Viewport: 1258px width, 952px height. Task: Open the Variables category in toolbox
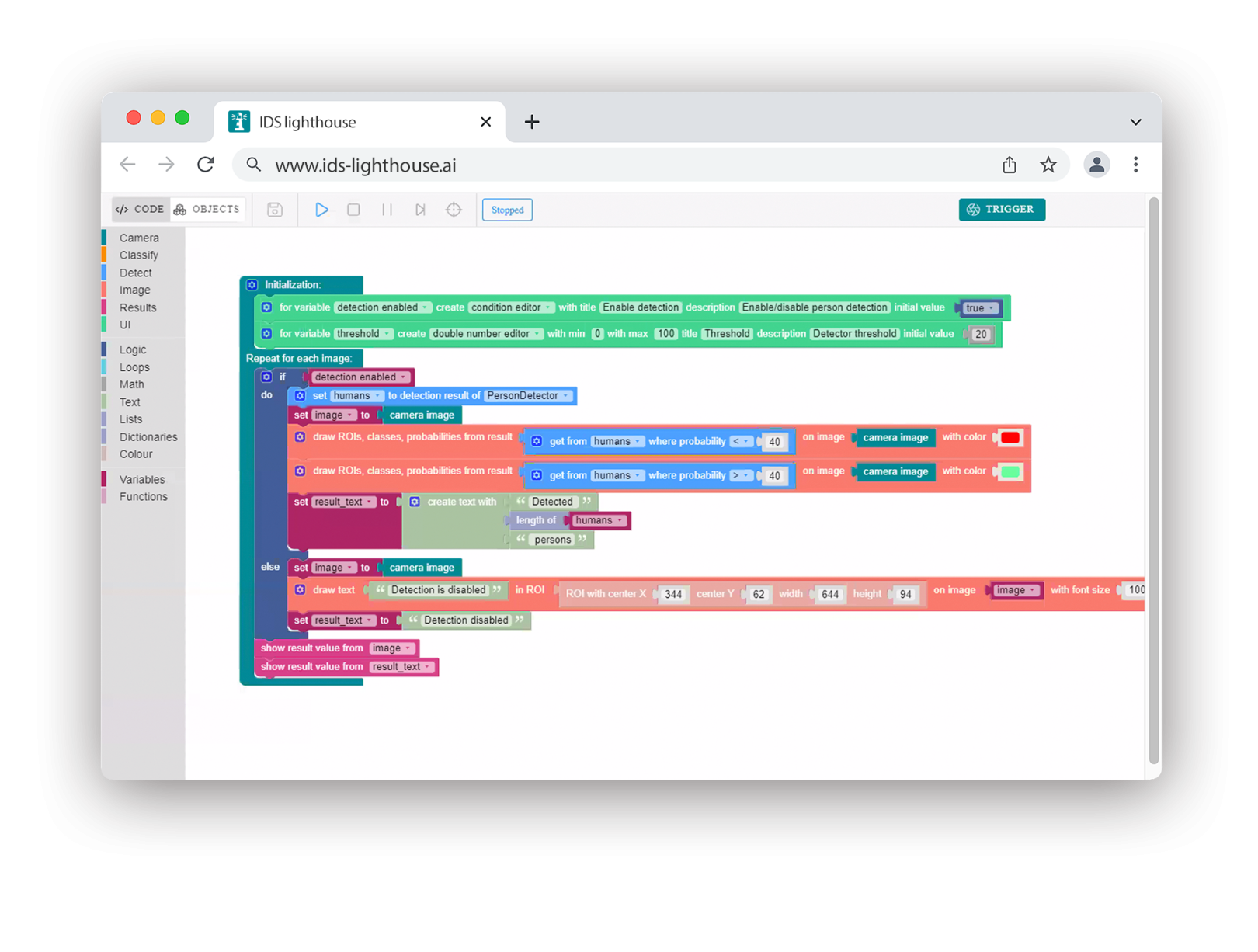pos(142,480)
